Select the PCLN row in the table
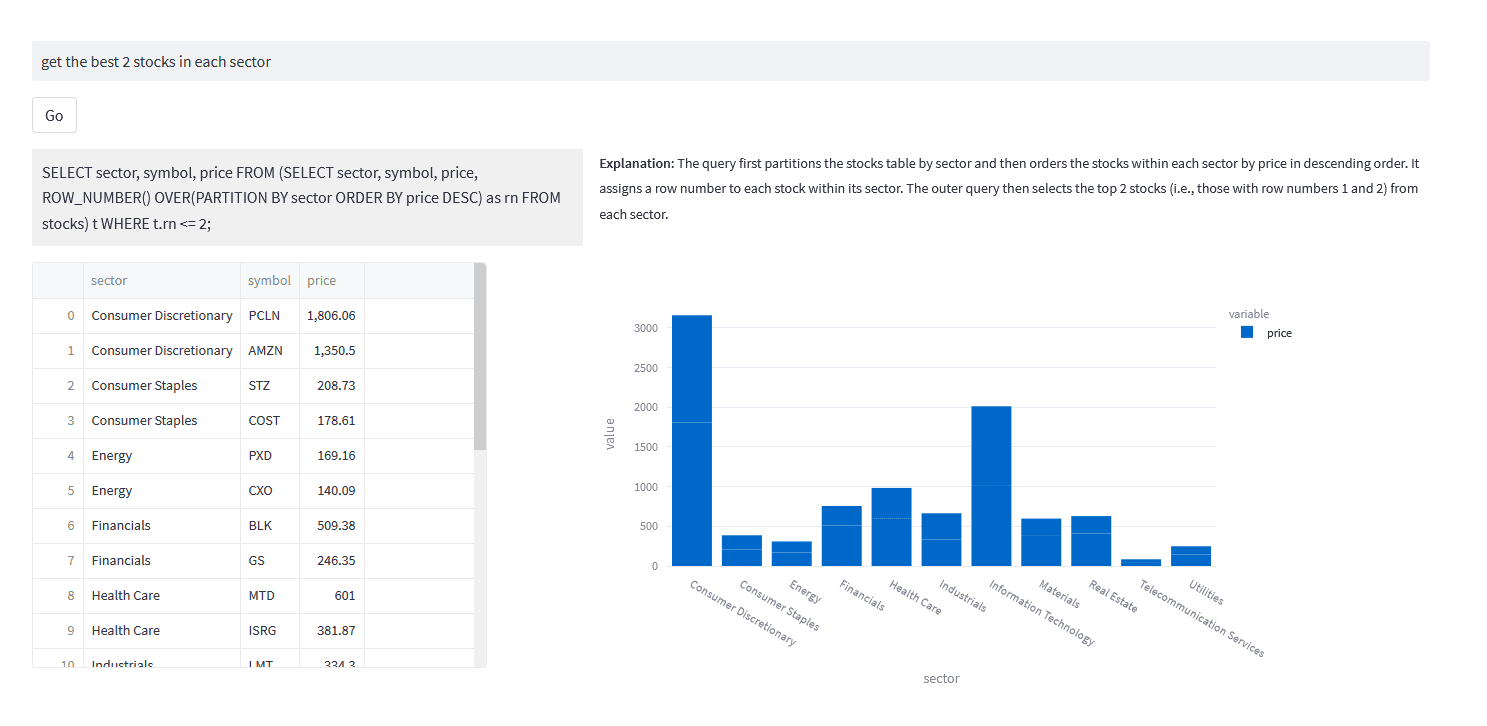 tap(200, 315)
